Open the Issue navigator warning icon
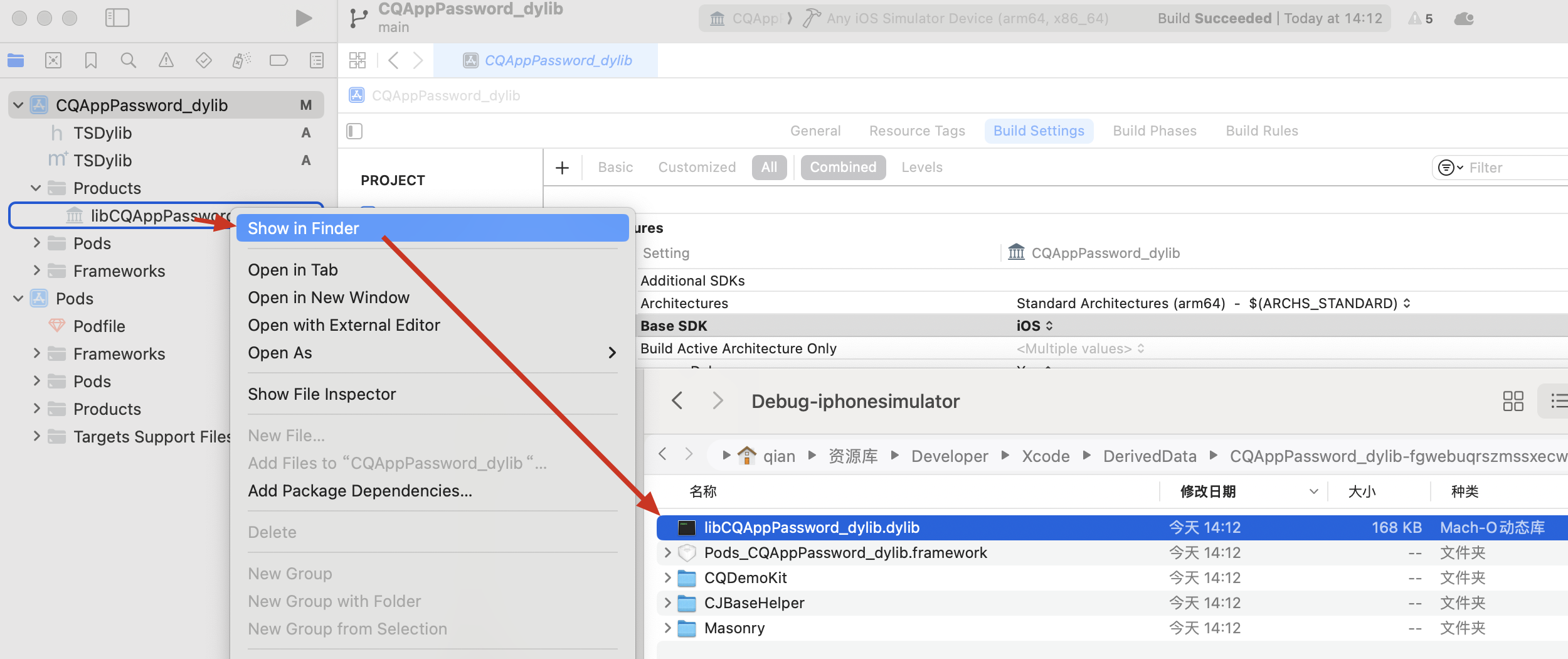 [166, 60]
